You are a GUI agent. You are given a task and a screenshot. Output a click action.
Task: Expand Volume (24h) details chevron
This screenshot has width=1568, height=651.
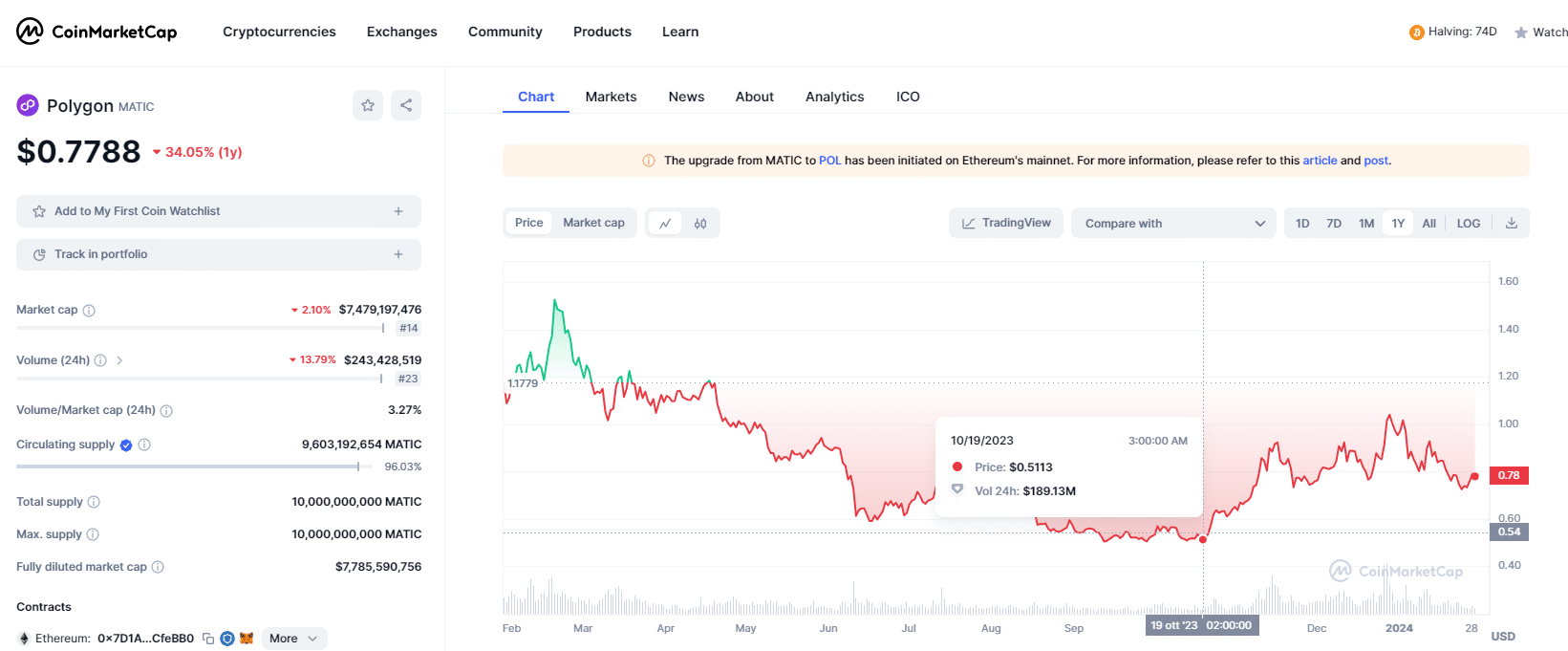tap(119, 360)
